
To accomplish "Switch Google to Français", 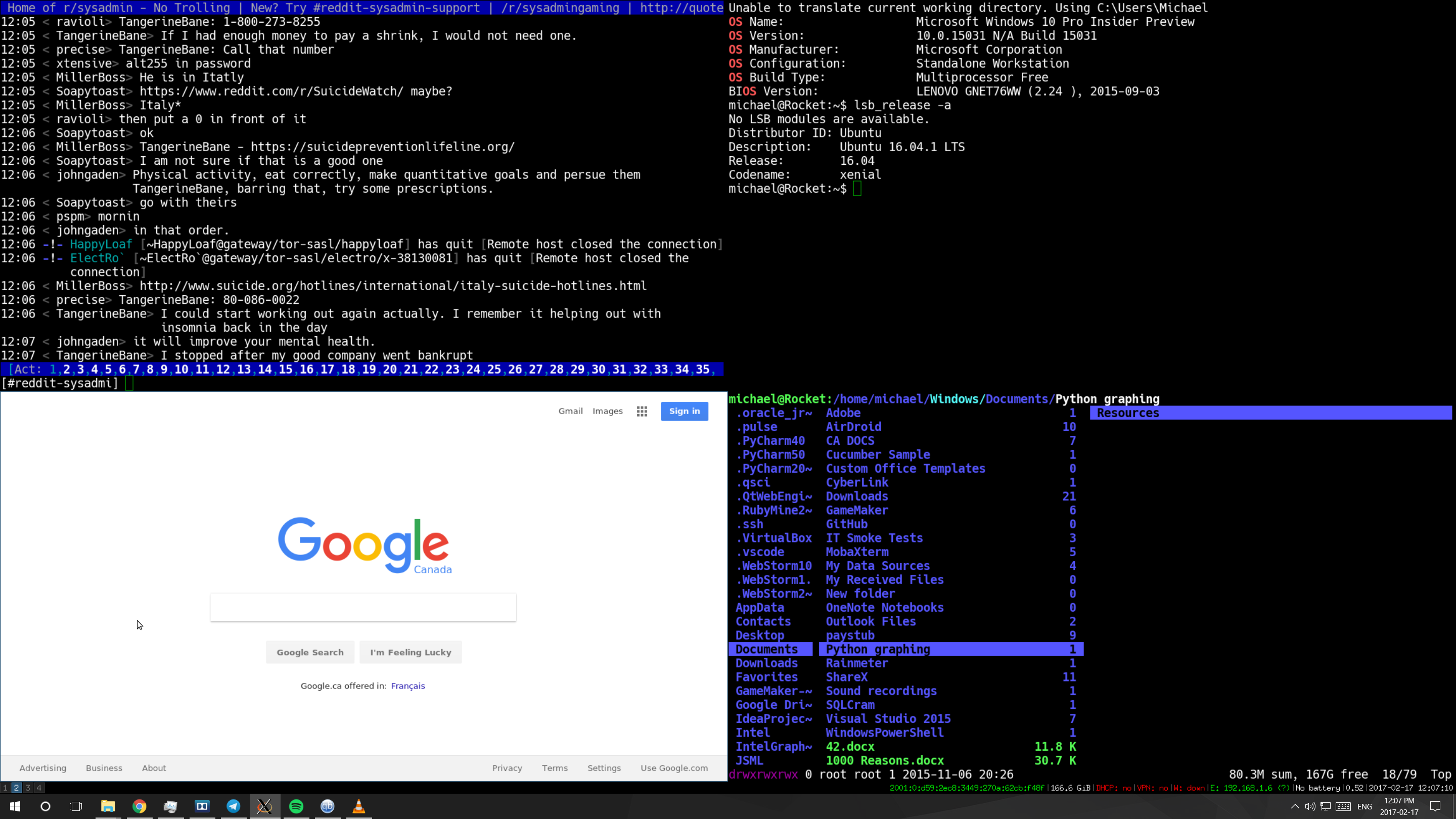I will click(x=407, y=686).
